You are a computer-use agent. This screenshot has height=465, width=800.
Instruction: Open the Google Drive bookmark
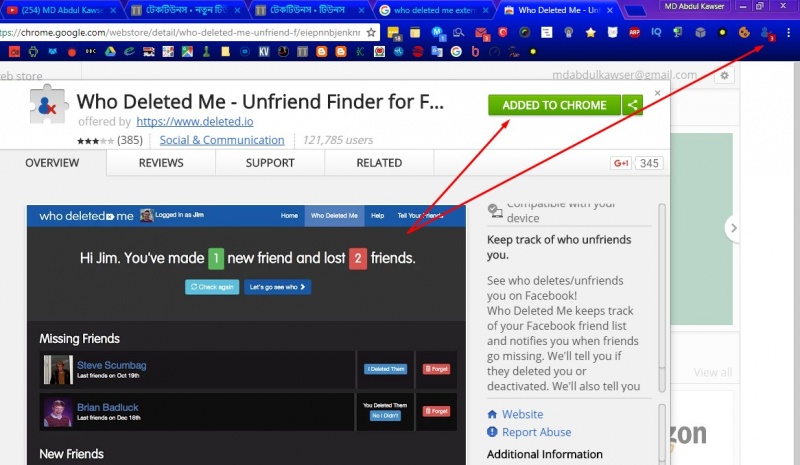click(110, 51)
